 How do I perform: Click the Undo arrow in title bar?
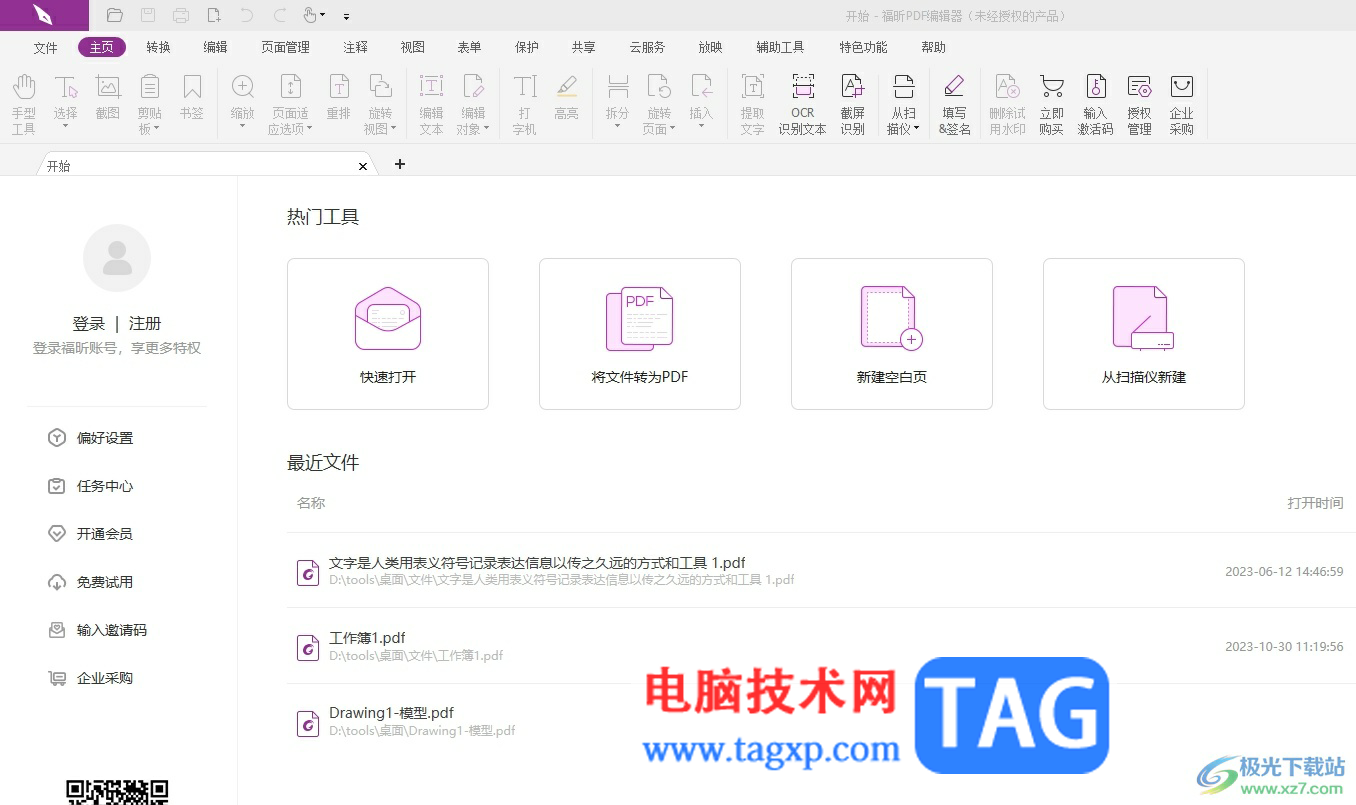click(x=247, y=15)
